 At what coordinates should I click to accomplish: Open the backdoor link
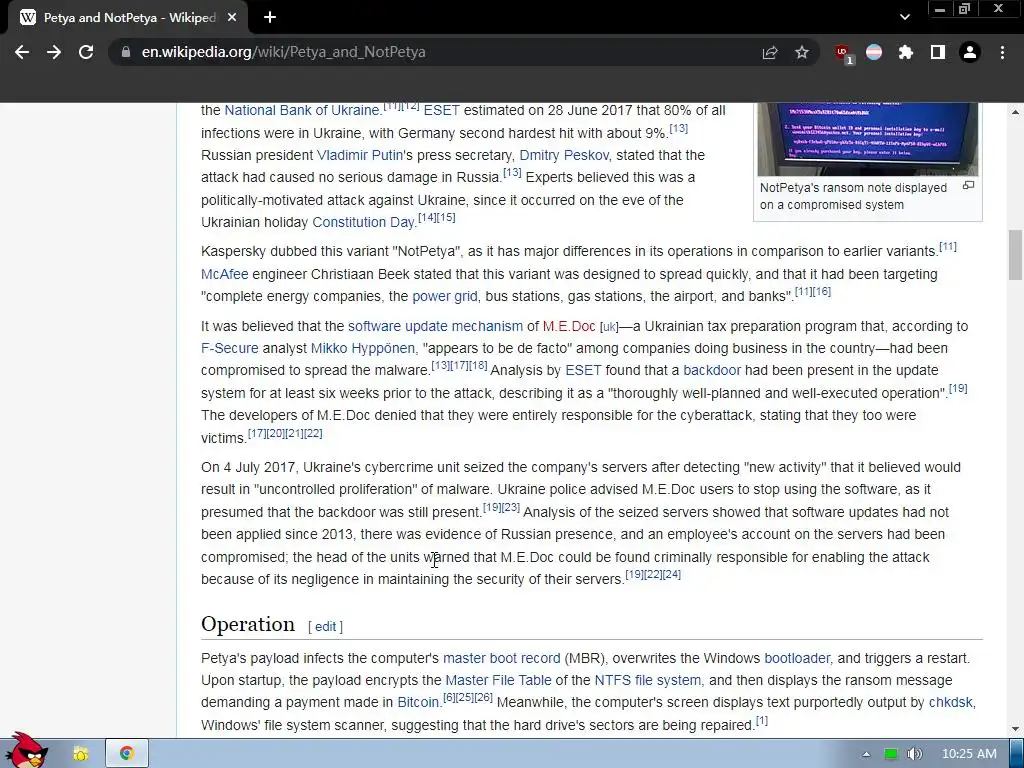(x=712, y=370)
